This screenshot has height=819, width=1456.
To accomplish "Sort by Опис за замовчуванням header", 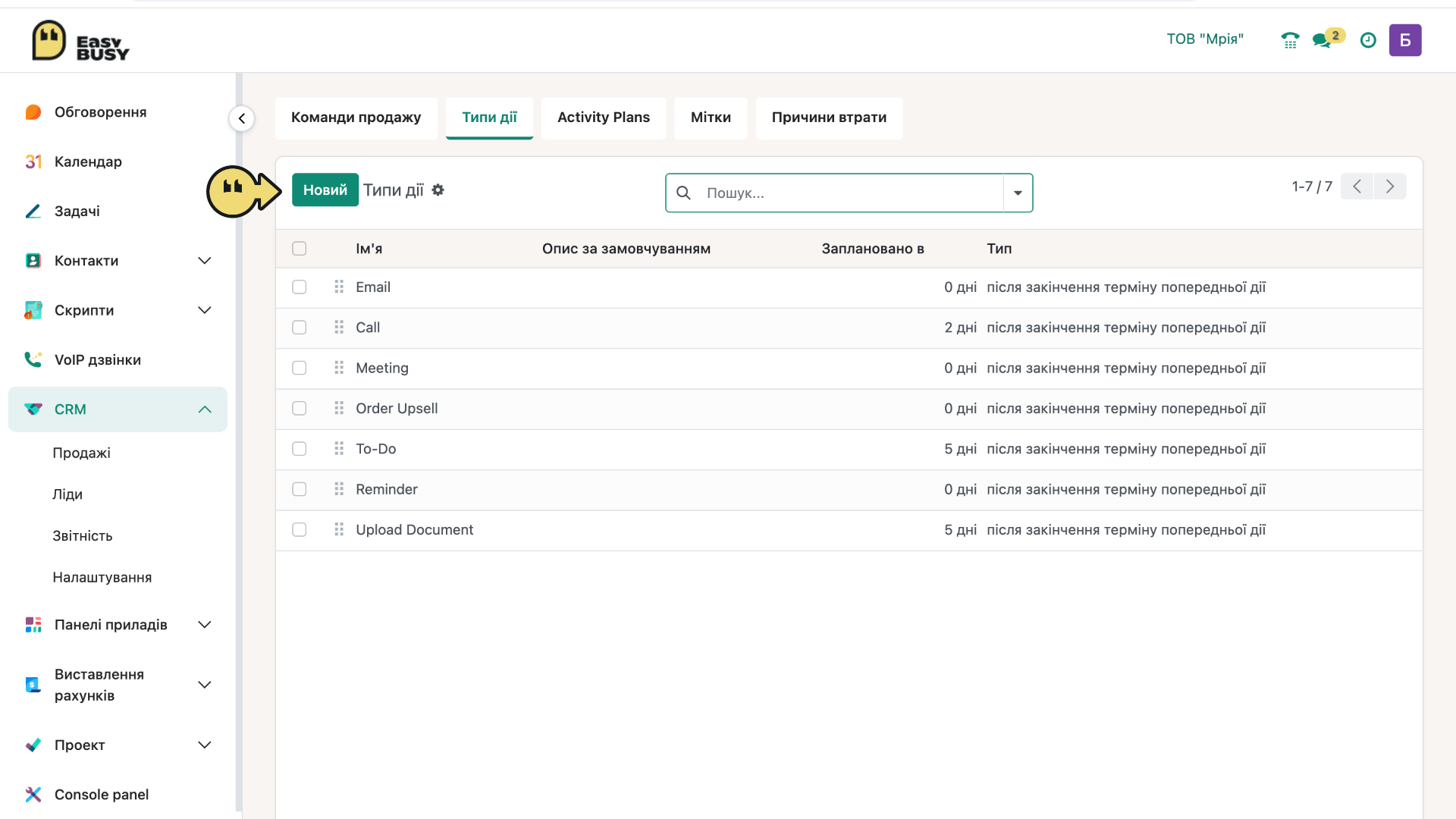I will coord(626,249).
